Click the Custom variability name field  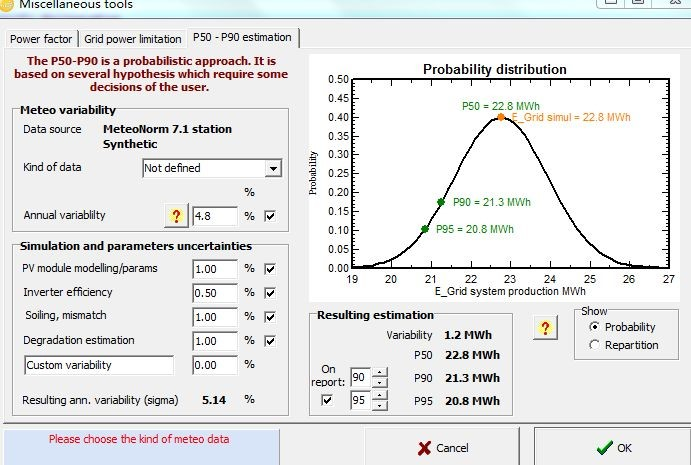click(99, 365)
